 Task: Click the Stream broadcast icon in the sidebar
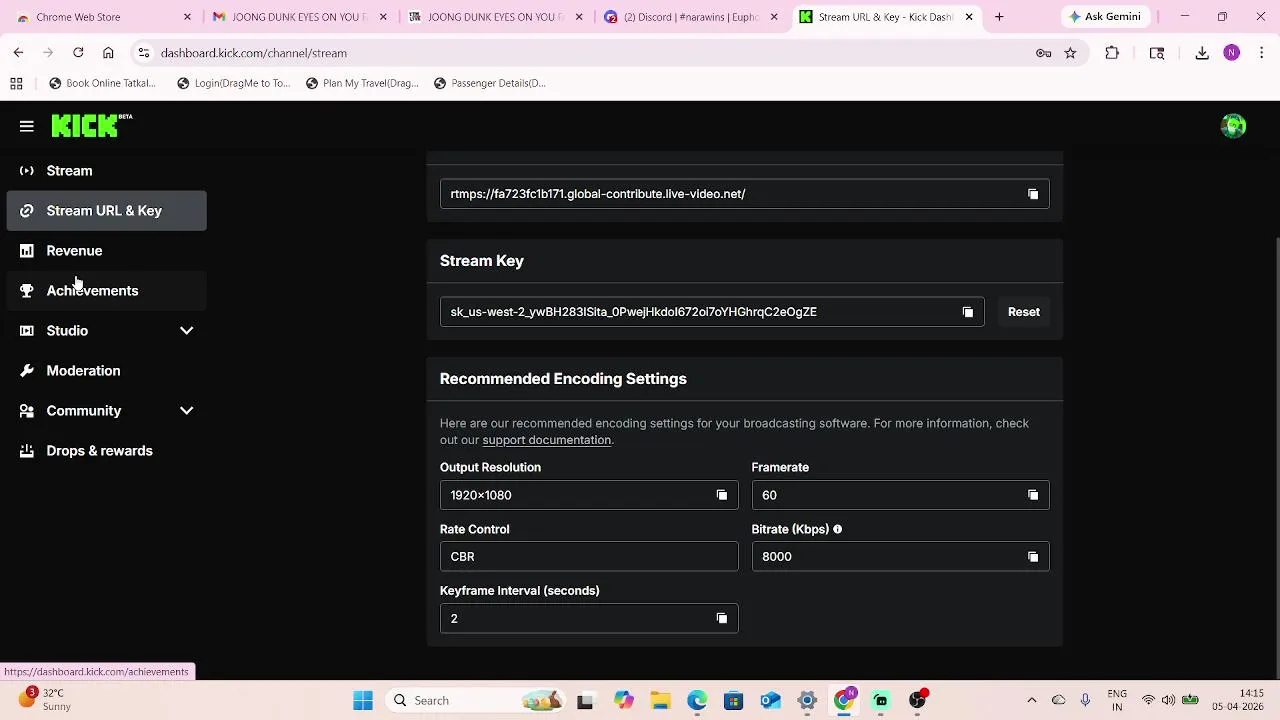(x=27, y=171)
